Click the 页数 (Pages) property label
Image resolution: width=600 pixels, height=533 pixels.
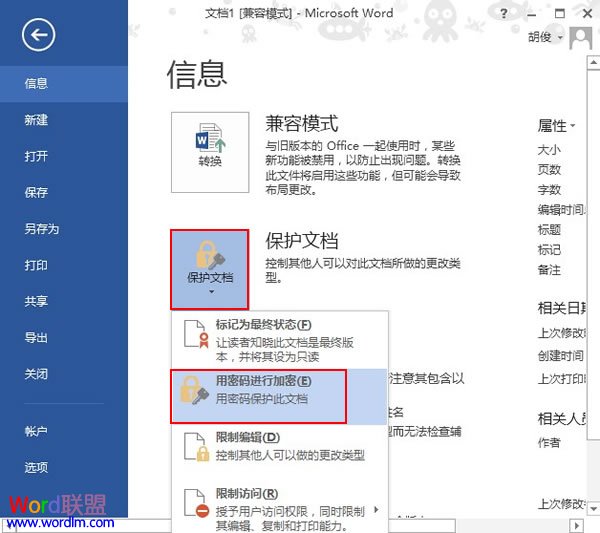[x=549, y=170]
